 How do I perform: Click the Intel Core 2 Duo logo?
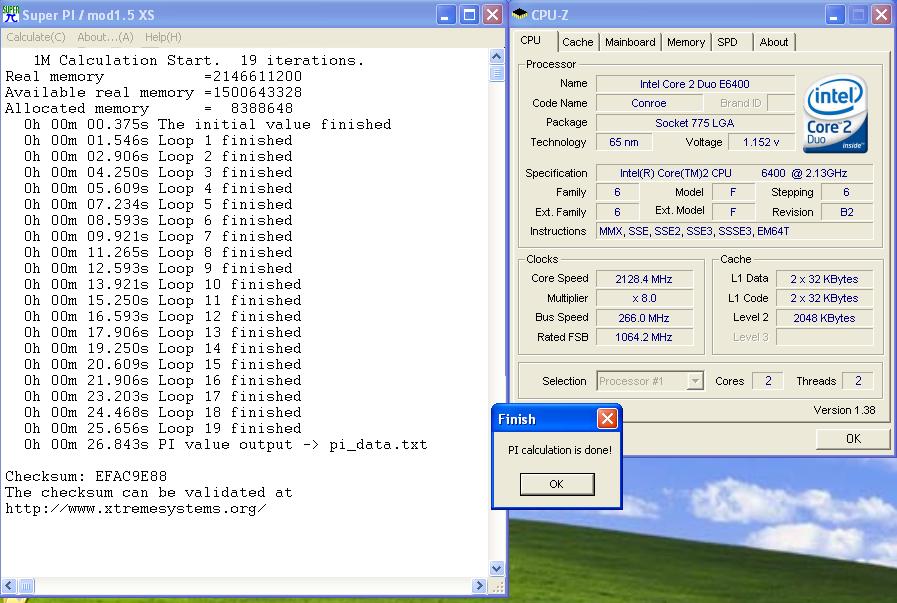[x=835, y=114]
